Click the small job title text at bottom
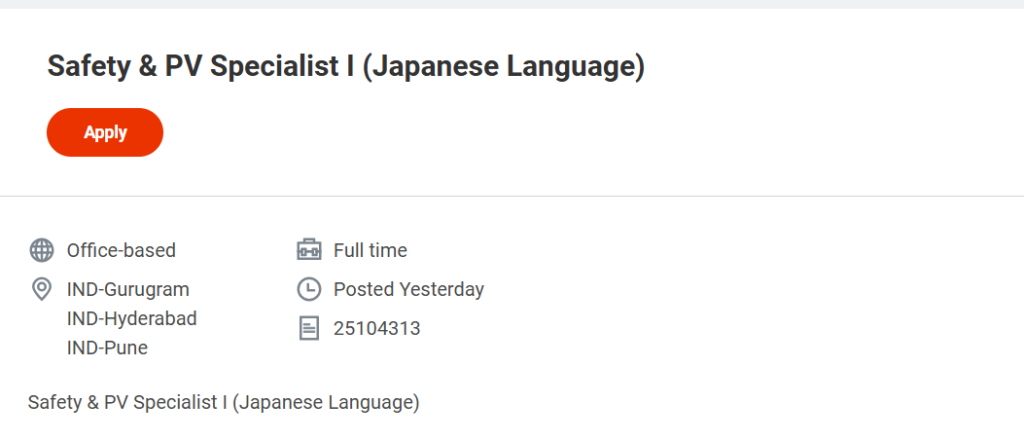 (x=223, y=403)
